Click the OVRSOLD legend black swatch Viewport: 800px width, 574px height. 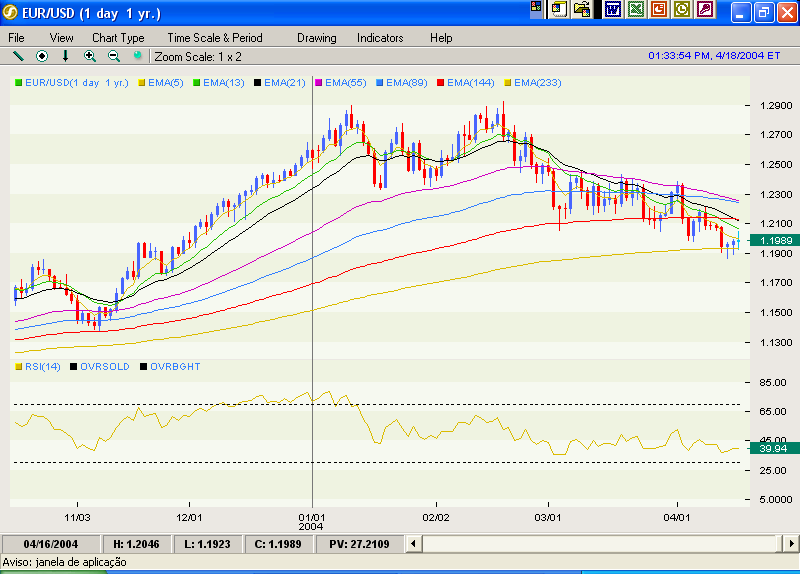[x=73, y=366]
